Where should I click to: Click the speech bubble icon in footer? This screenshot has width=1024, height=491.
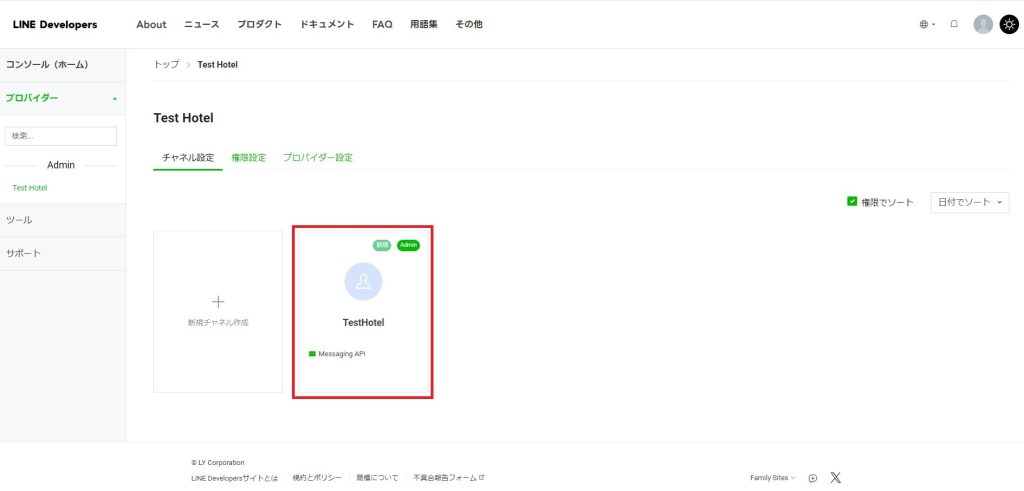[x=812, y=478]
